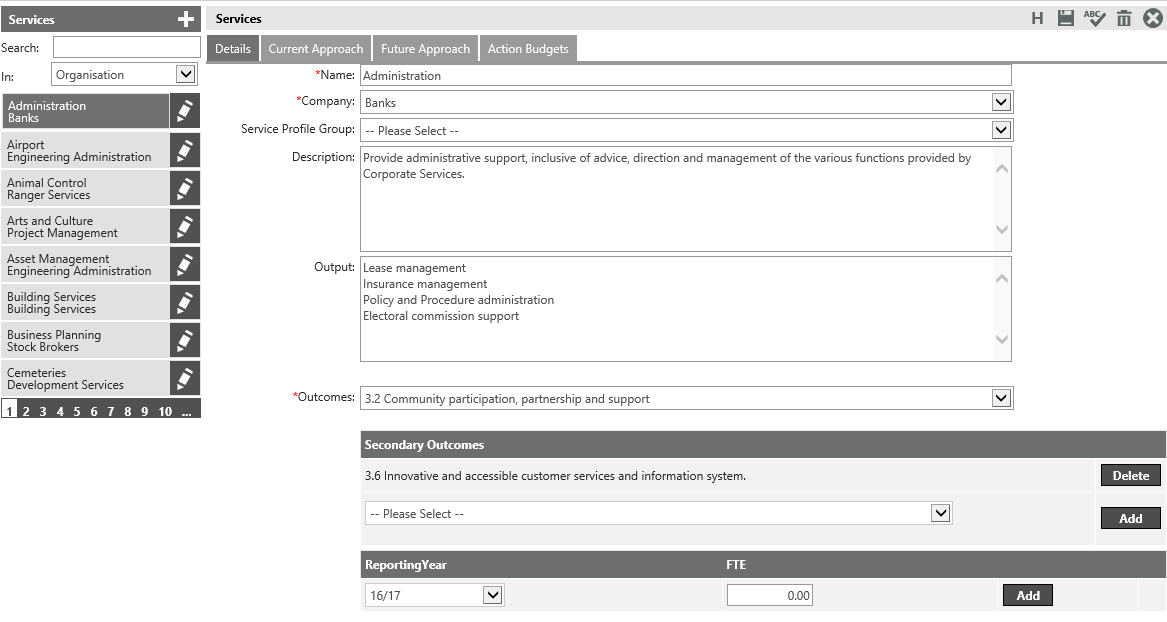
Task: Expand the Company dropdown showing Banks
Action: [686, 102]
